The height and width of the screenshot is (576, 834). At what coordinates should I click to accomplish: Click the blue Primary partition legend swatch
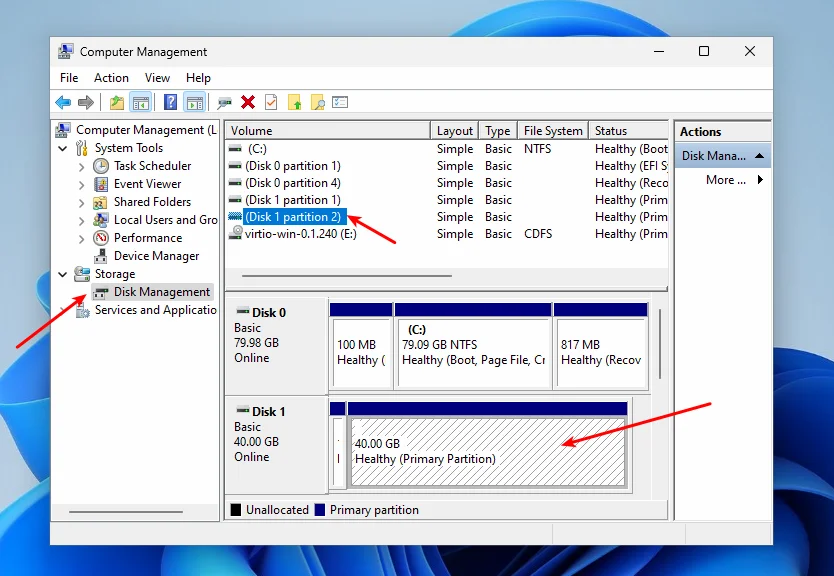(x=320, y=510)
